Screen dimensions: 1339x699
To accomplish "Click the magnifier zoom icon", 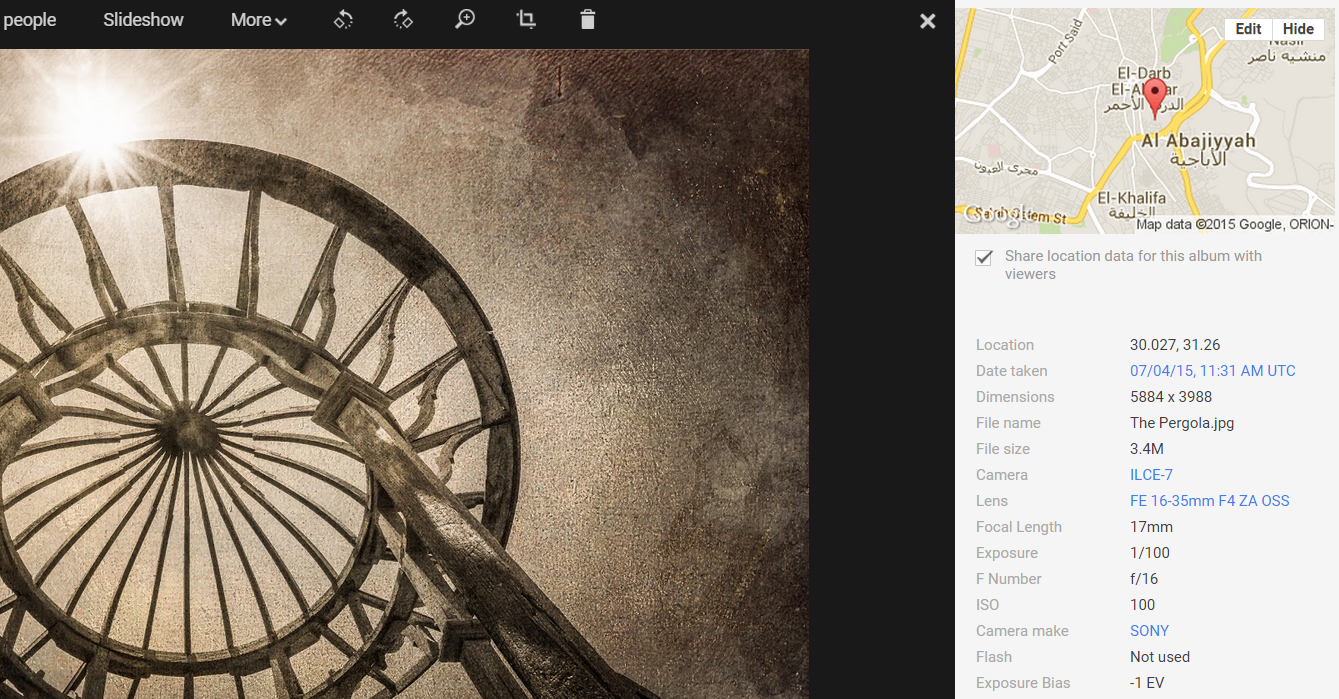I will [465, 20].
